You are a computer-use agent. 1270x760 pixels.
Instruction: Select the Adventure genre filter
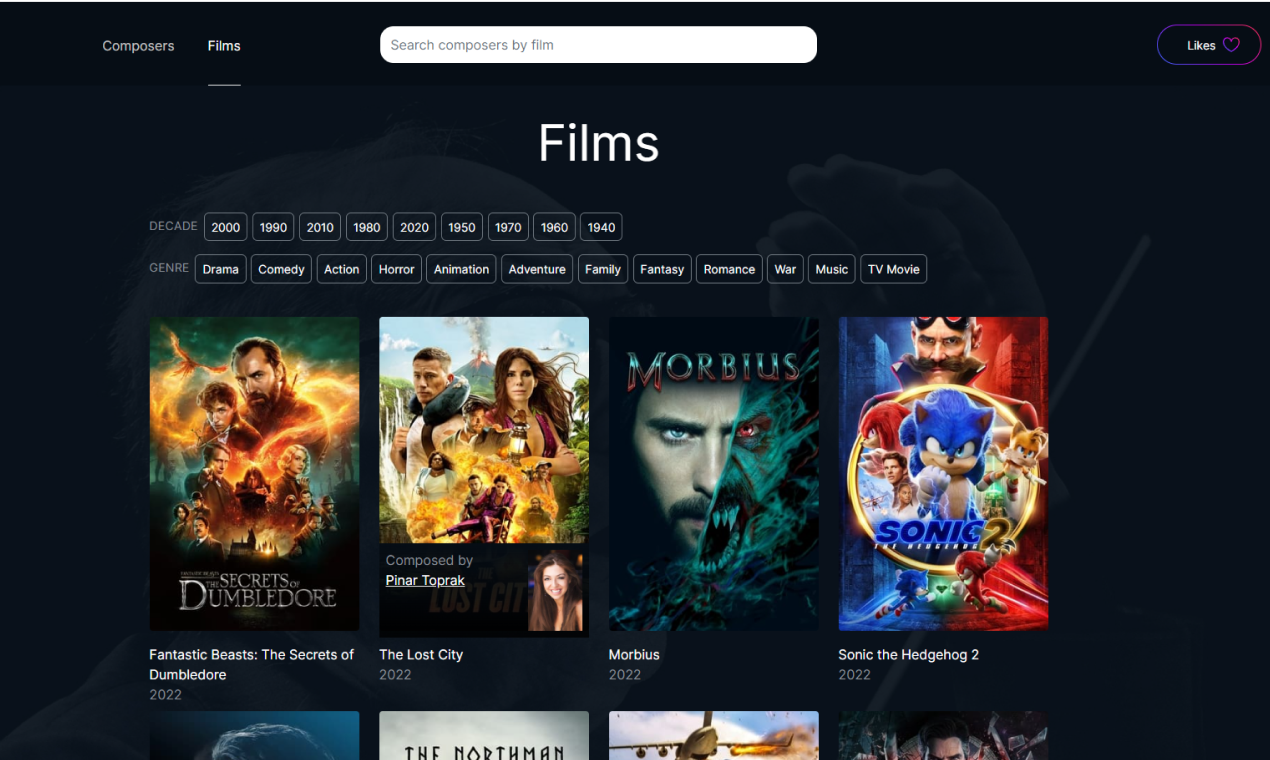pos(537,269)
